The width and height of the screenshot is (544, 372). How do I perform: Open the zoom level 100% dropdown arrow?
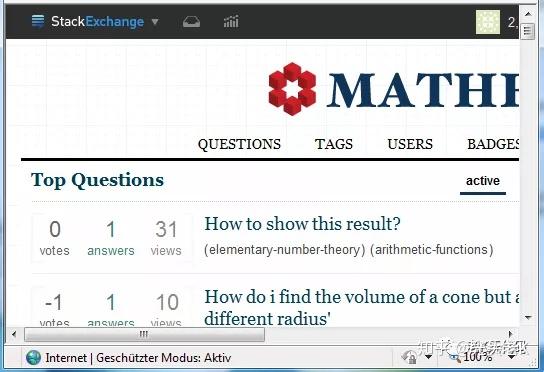[x=511, y=357]
